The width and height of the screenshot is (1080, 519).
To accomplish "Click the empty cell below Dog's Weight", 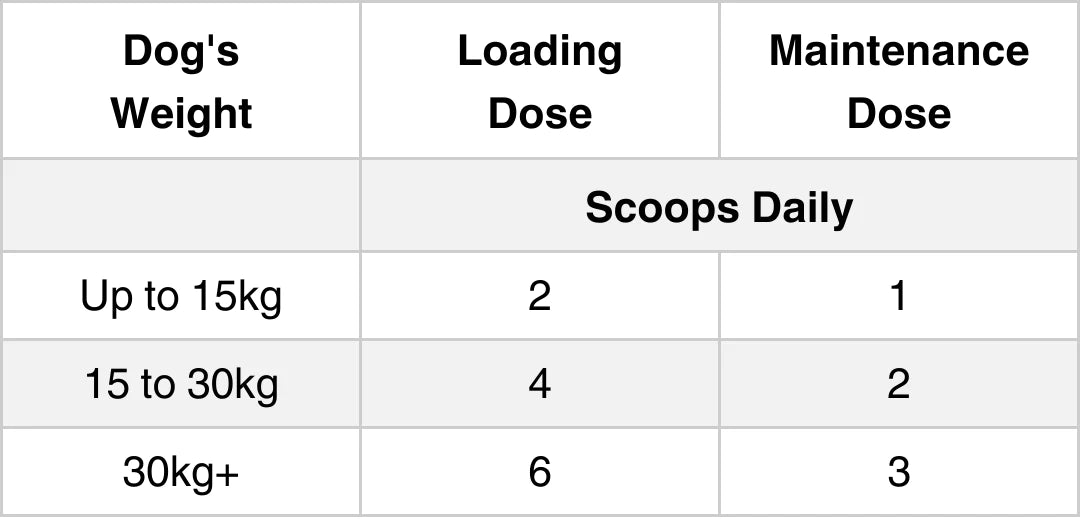I will 181,205.
